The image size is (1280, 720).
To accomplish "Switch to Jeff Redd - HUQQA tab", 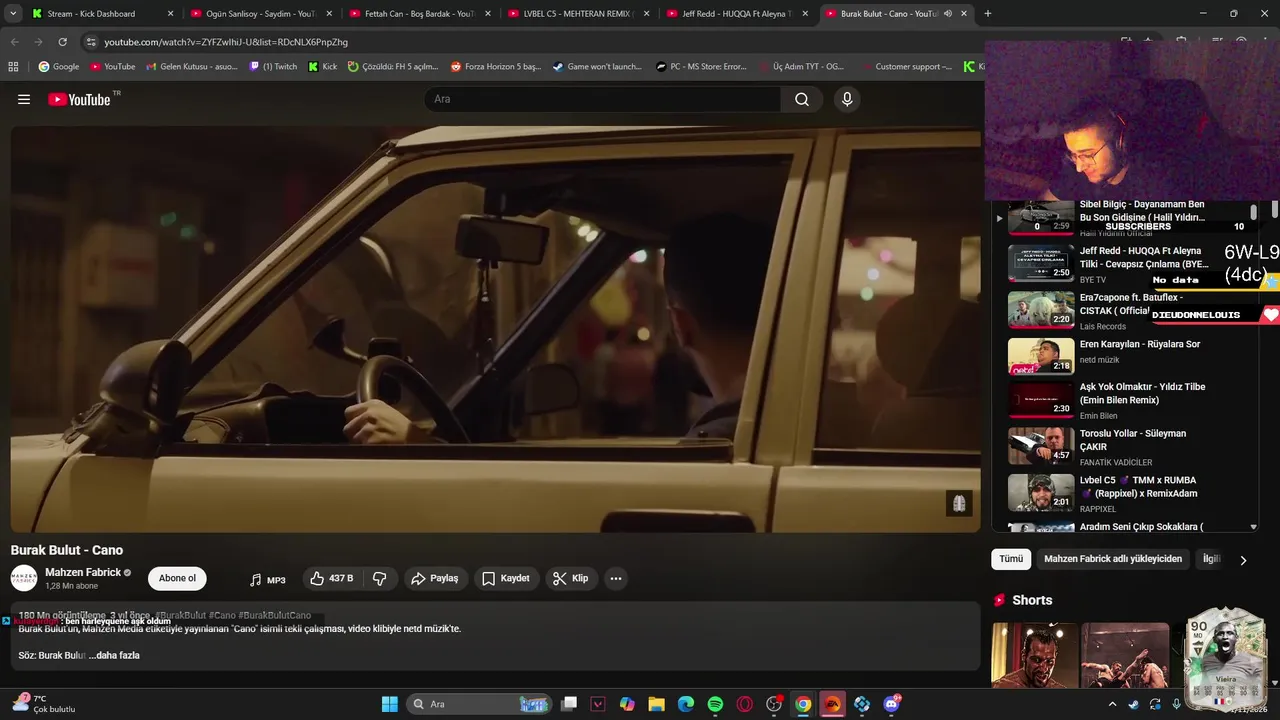I will point(738,14).
